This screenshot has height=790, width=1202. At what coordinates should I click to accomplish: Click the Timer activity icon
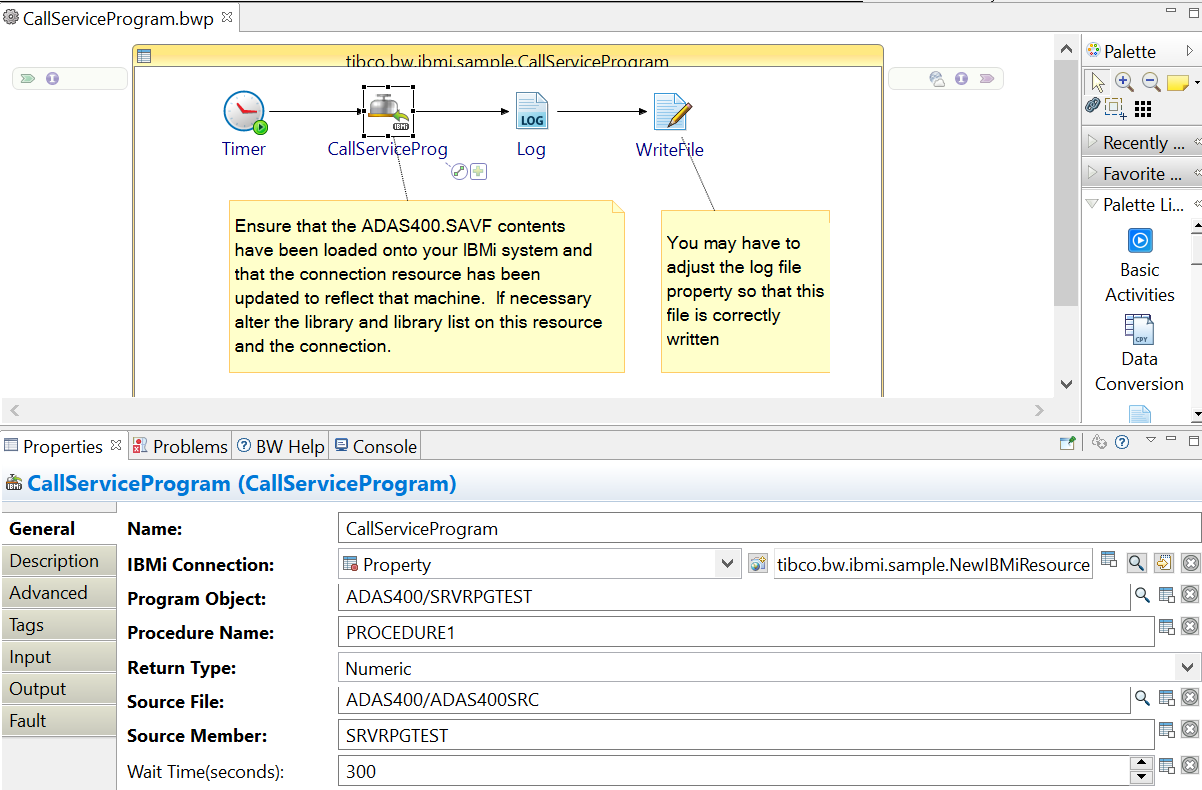tap(244, 112)
